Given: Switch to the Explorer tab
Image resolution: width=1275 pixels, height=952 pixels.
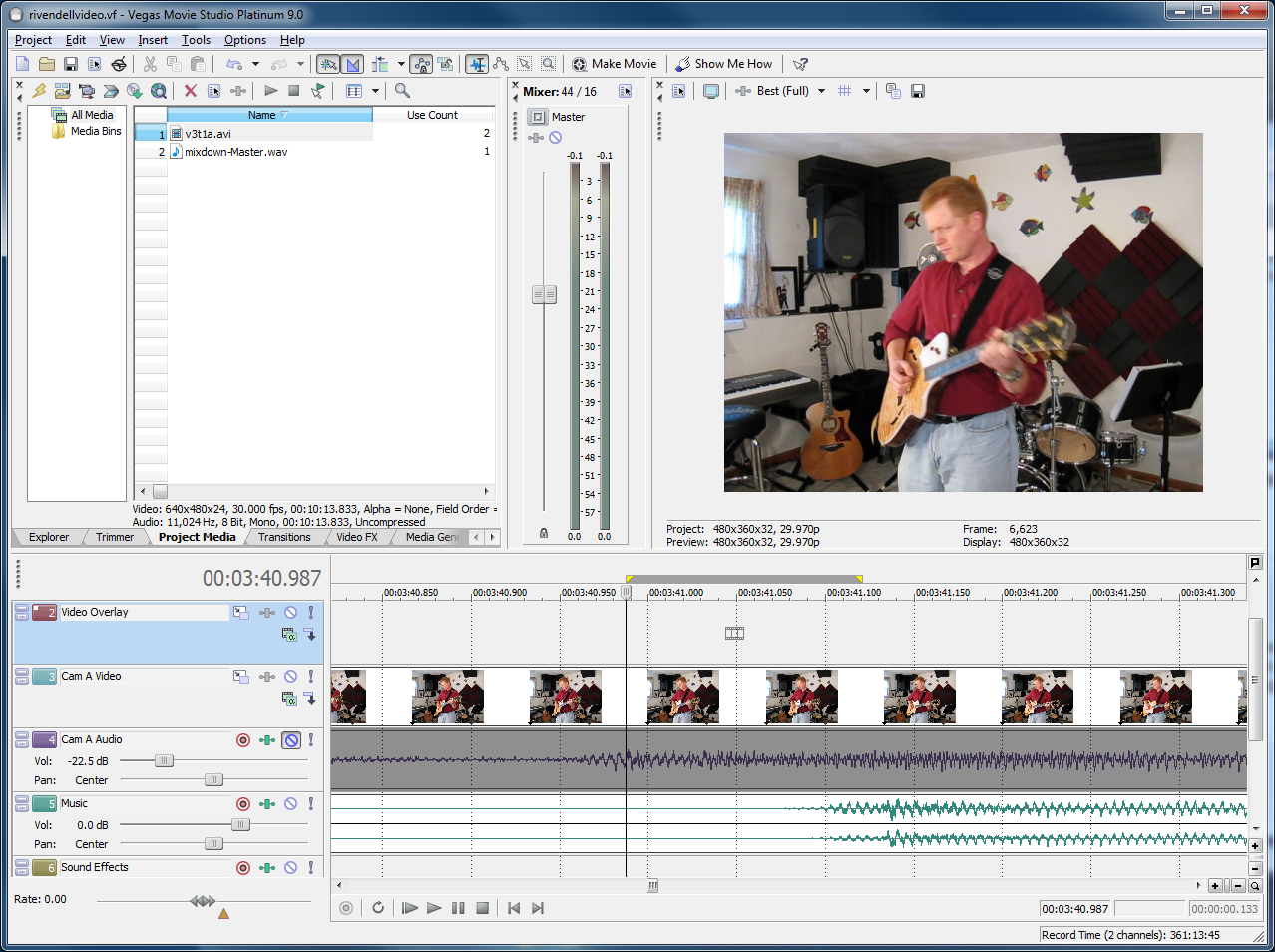Looking at the screenshot, I should tap(49, 537).
